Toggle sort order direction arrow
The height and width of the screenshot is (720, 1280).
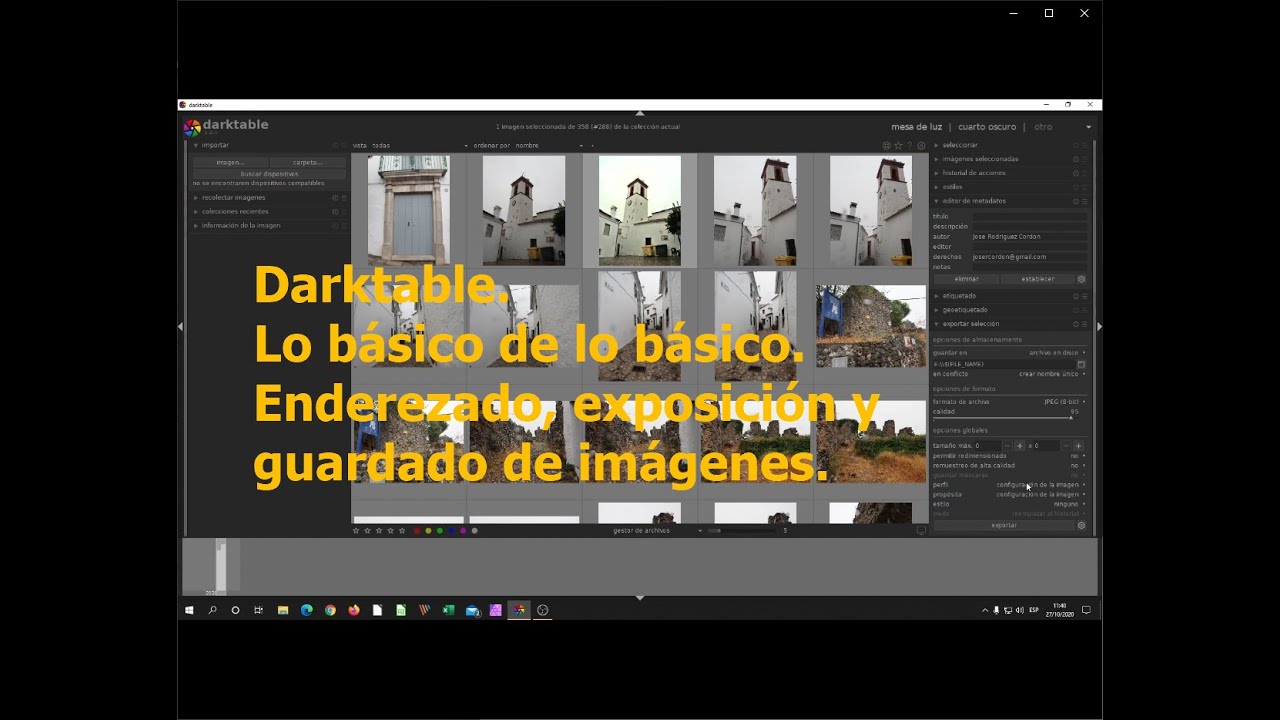(592, 146)
